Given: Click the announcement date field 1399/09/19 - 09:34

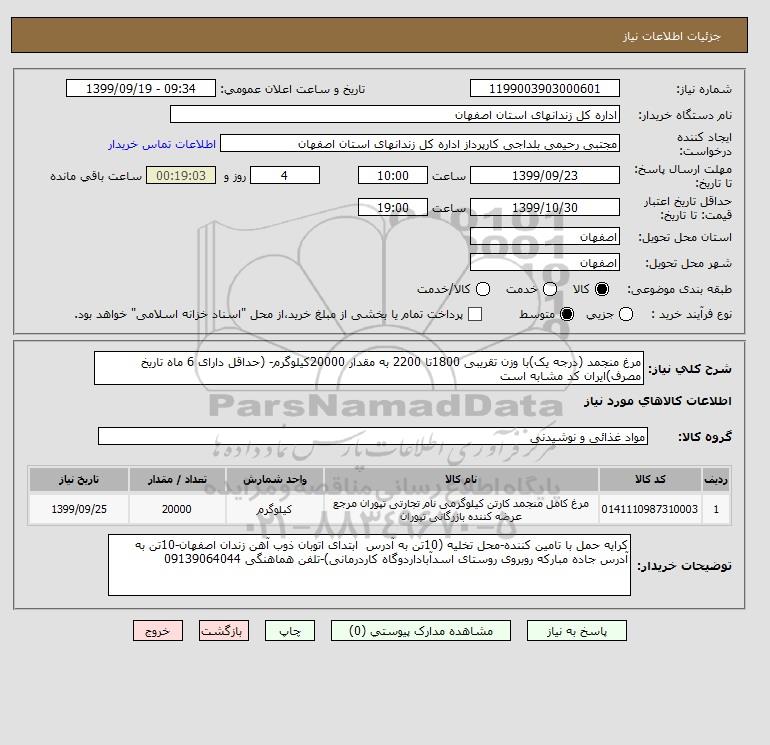Looking at the screenshot, I should tap(141, 88).
